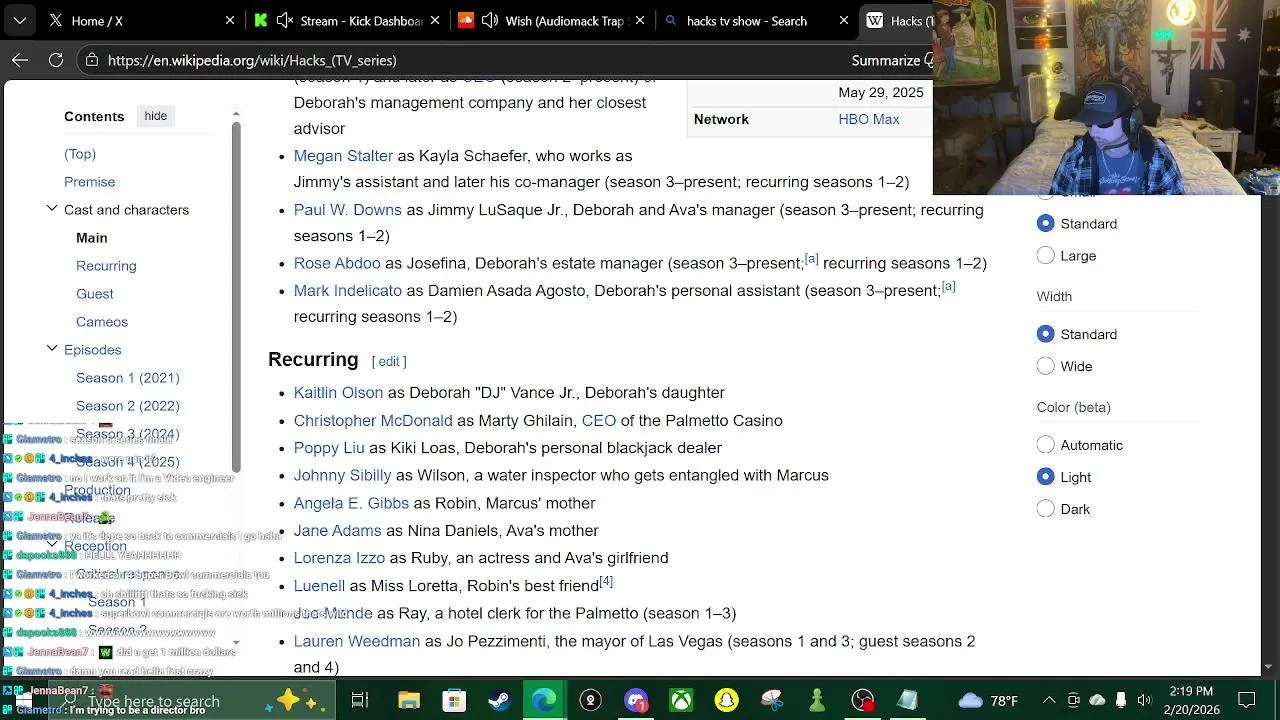Open Paul W. Downs article link
This screenshot has height=720, width=1280.
click(347, 210)
